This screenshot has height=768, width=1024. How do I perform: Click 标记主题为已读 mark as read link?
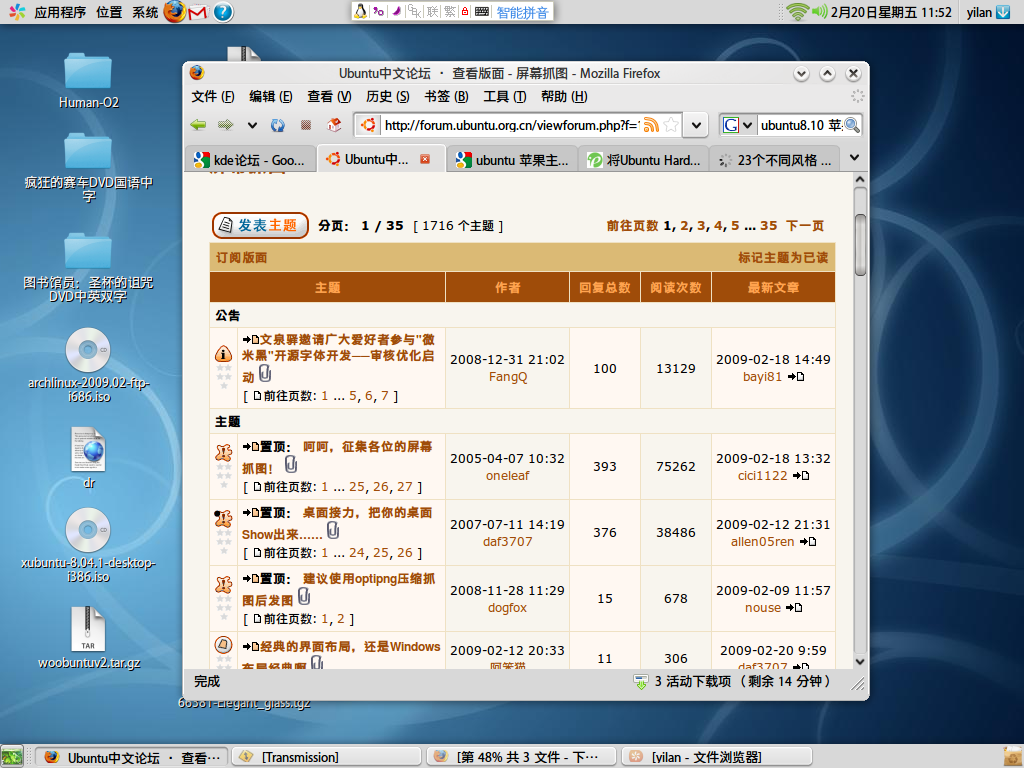point(783,258)
